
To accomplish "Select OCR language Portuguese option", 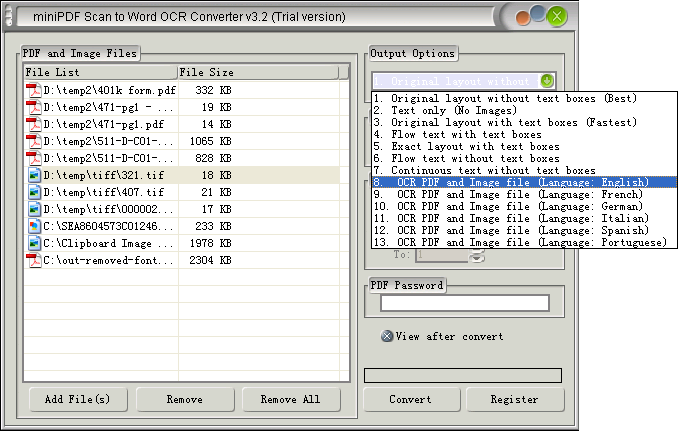I will coord(524,243).
